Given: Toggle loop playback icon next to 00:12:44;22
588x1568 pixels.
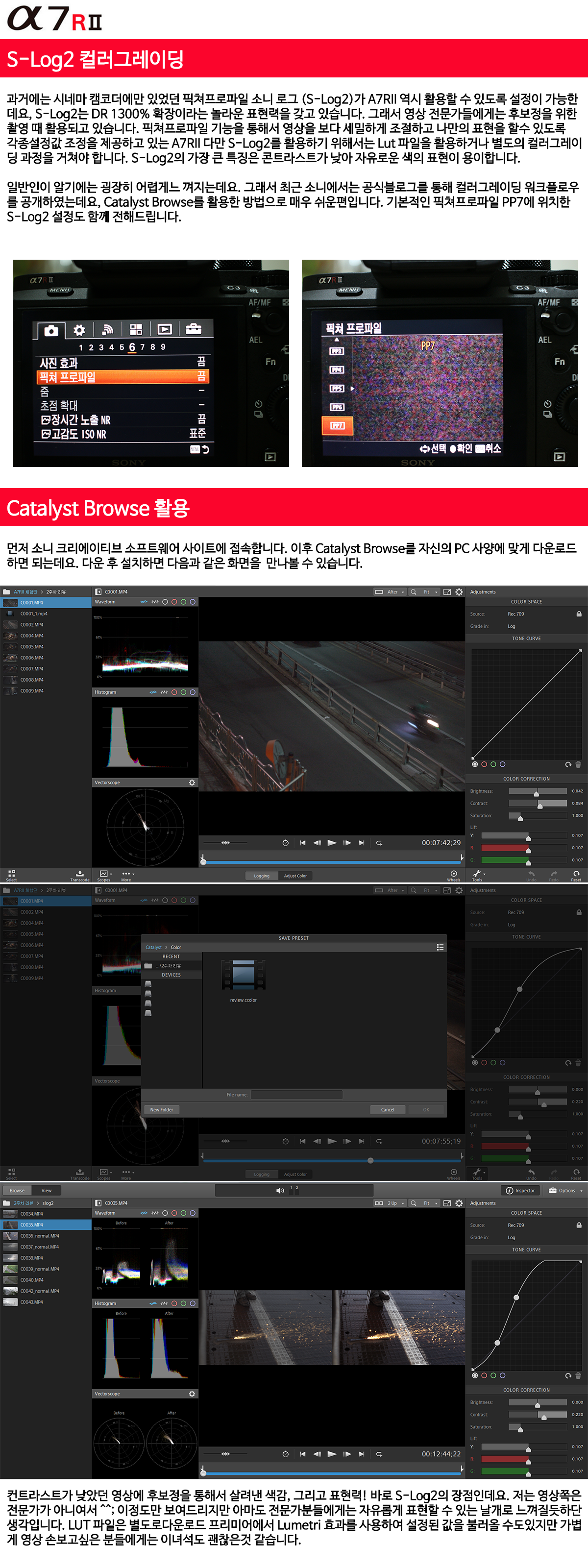Looking at the screenshot, I should (379, 1453).
